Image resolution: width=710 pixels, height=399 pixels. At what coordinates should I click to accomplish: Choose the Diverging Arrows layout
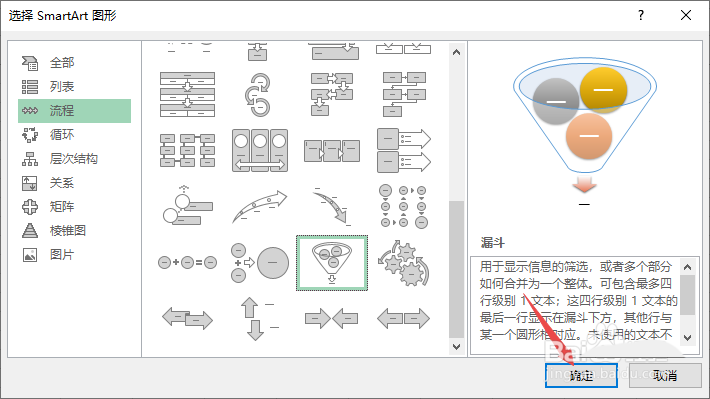(x=403, y=318)
